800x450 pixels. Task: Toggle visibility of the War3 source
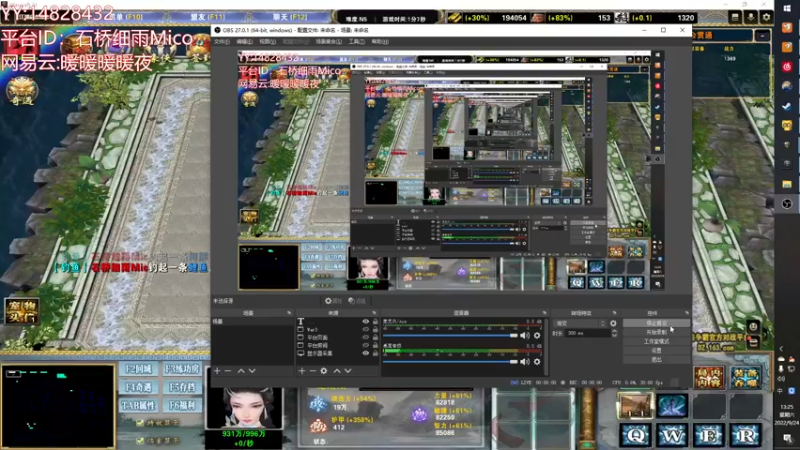365,330
